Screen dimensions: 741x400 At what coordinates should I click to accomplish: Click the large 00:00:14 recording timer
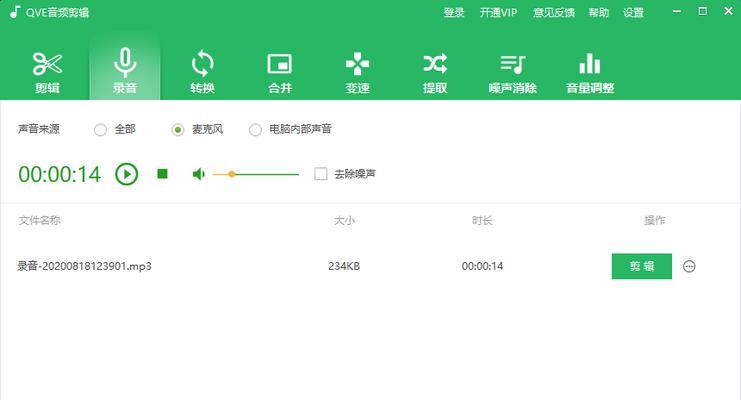pos(60,174)
